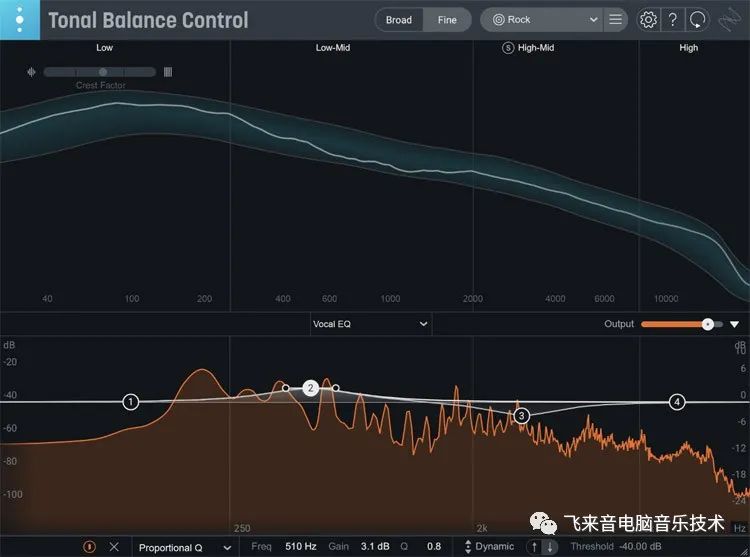The image size is (750, 557).
Task: Collapse the EQ panel with triangle arrow
Action: [x=735, y=324]
